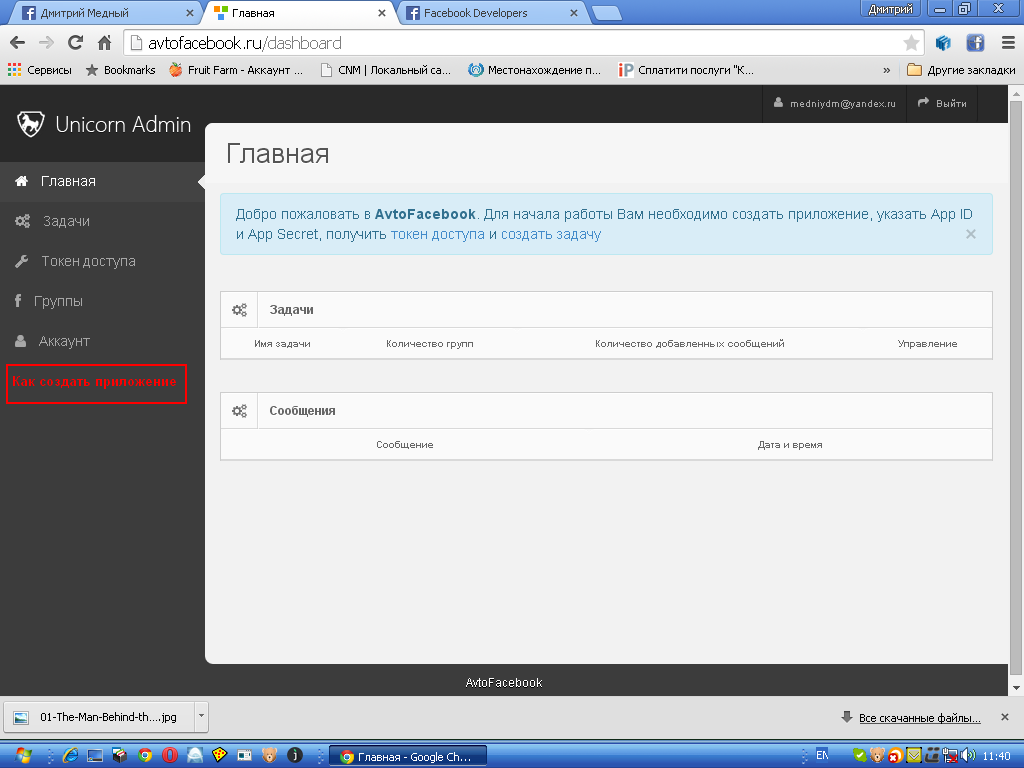
Task: Click the AvtoFacebook footer text
Action: click(x=504, y=682)
